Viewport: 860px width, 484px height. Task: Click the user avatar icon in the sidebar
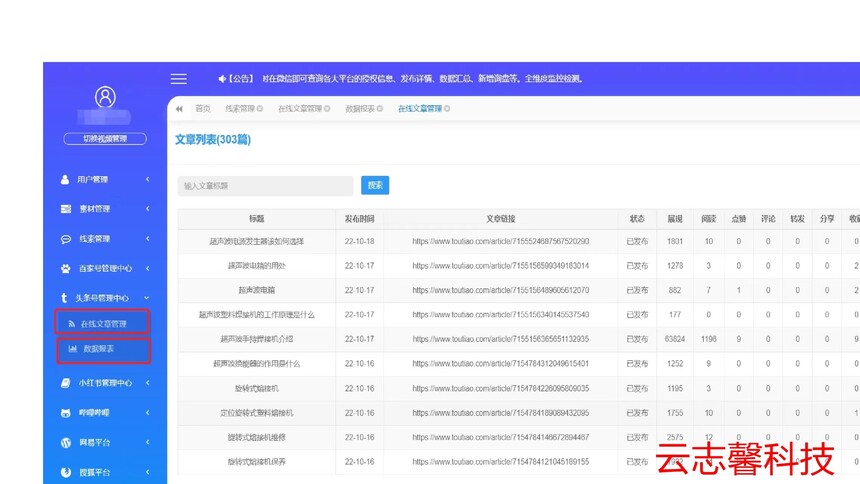coord(105,97)
